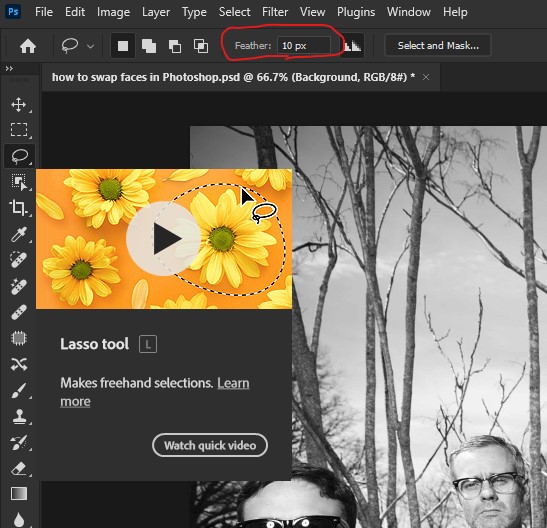Select the Eraser tool
The width and height of the screenshot is (547, 528).
coord(18,469)
